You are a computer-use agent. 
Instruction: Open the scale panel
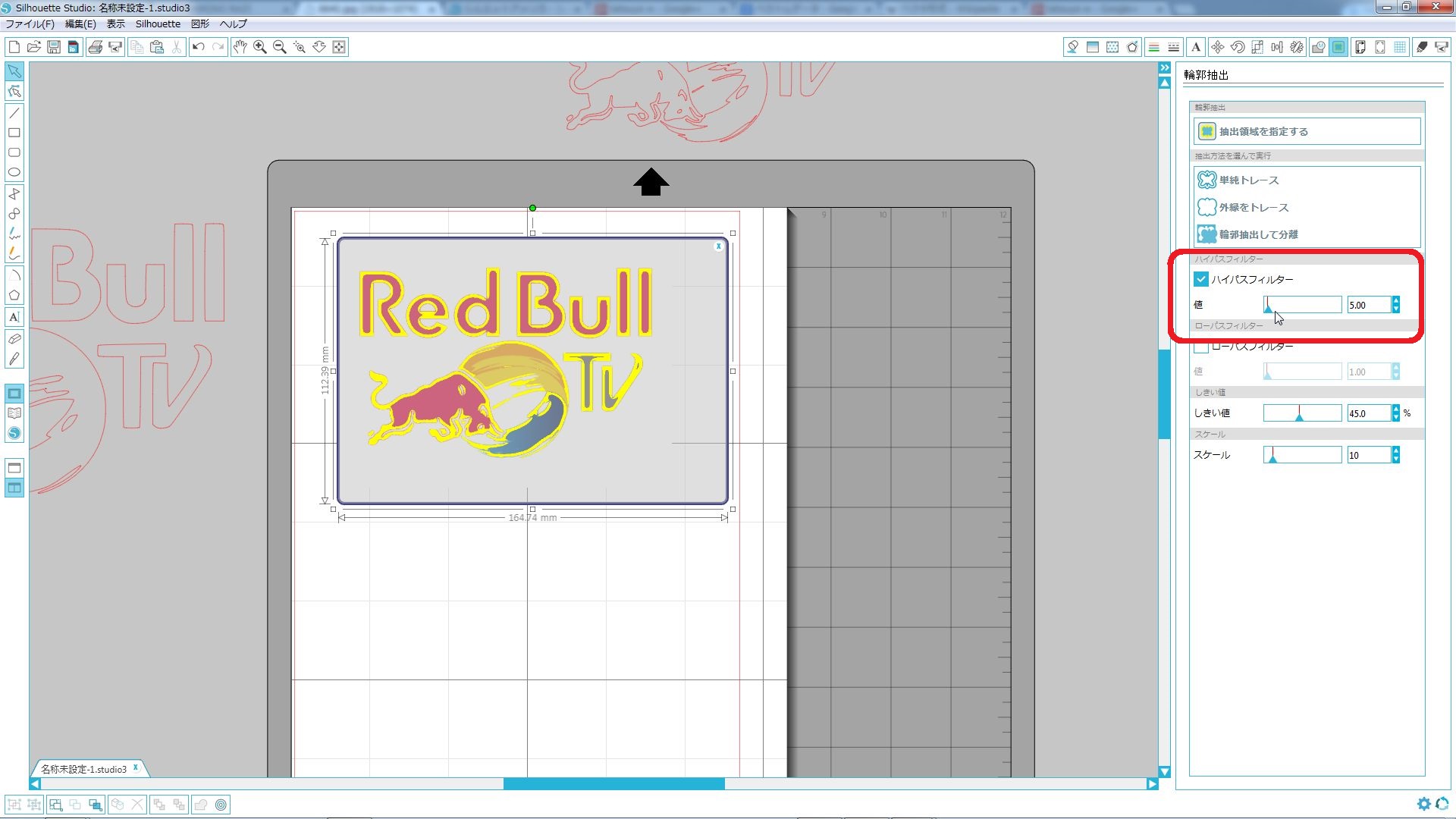[x=1257, y=47]
